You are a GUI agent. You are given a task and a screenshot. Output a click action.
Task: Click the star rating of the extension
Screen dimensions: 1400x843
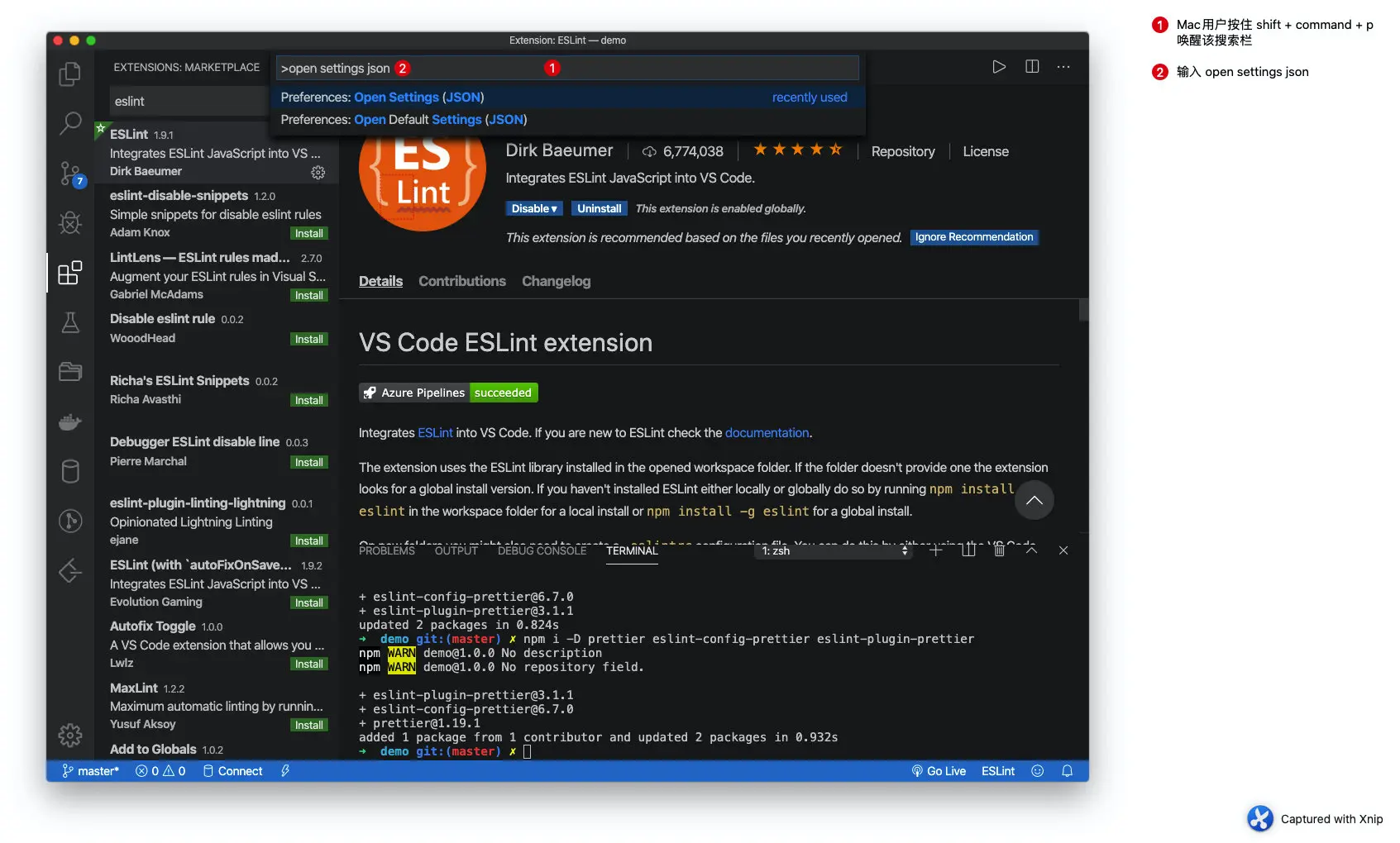pyautogui.click(x=797, y=150)
